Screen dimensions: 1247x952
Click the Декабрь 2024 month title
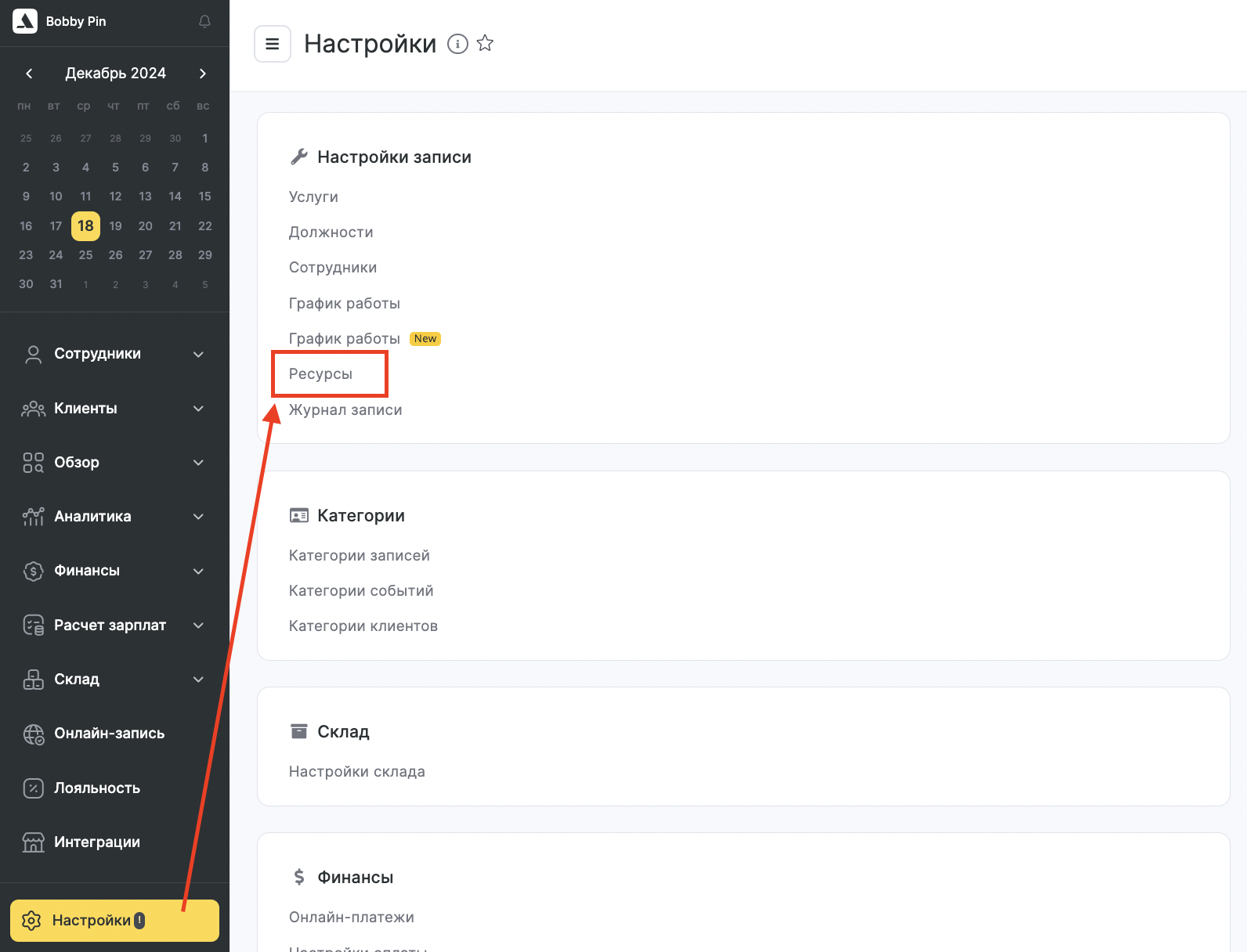click(116, 73)
